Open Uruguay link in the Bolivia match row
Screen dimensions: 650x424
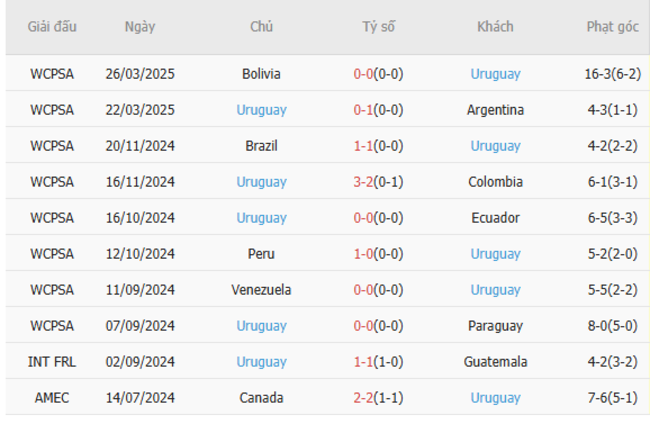coord(495,74)
